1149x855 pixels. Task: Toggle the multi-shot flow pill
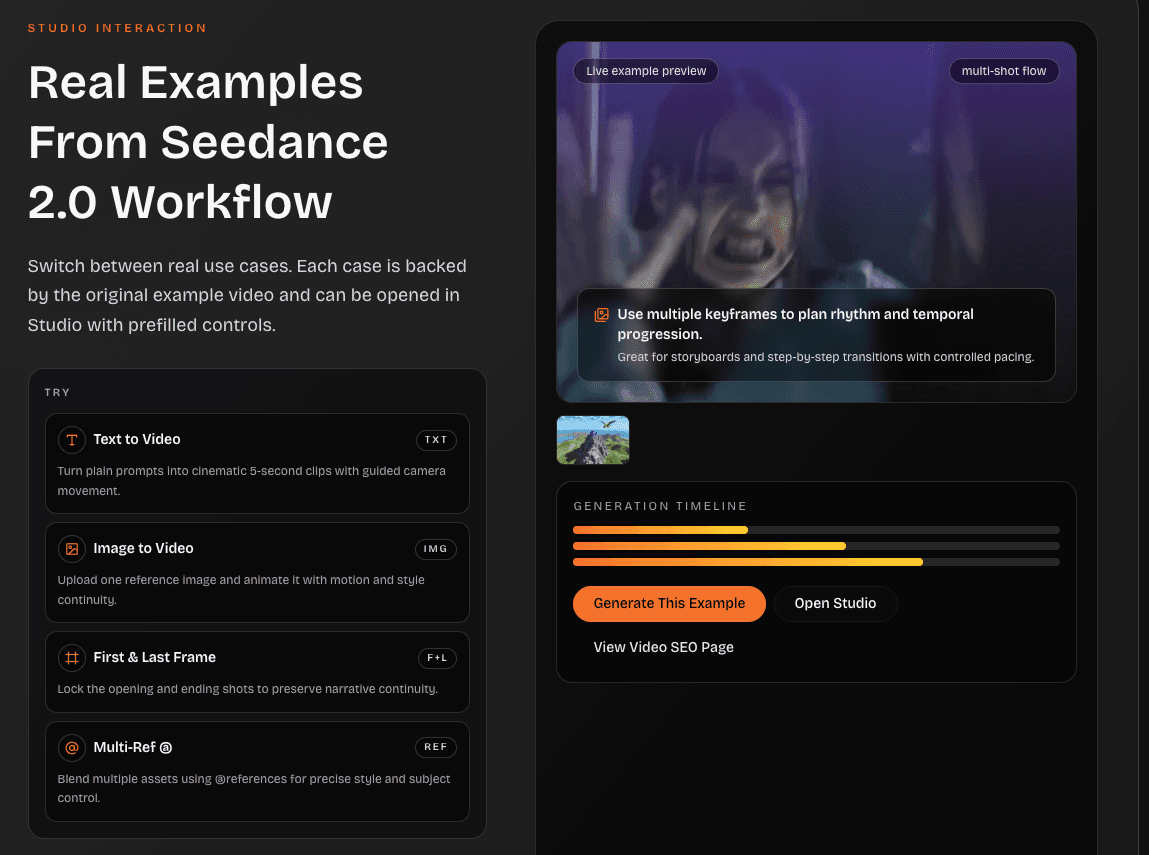click(x=1004, y=71)
